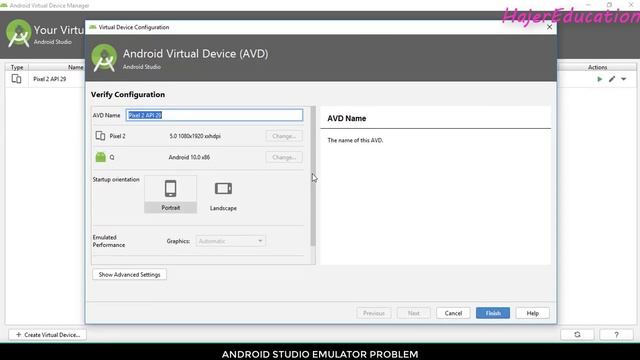Choose Portrait startup orientation
640x360 pixels.
(x=171, y=195)
